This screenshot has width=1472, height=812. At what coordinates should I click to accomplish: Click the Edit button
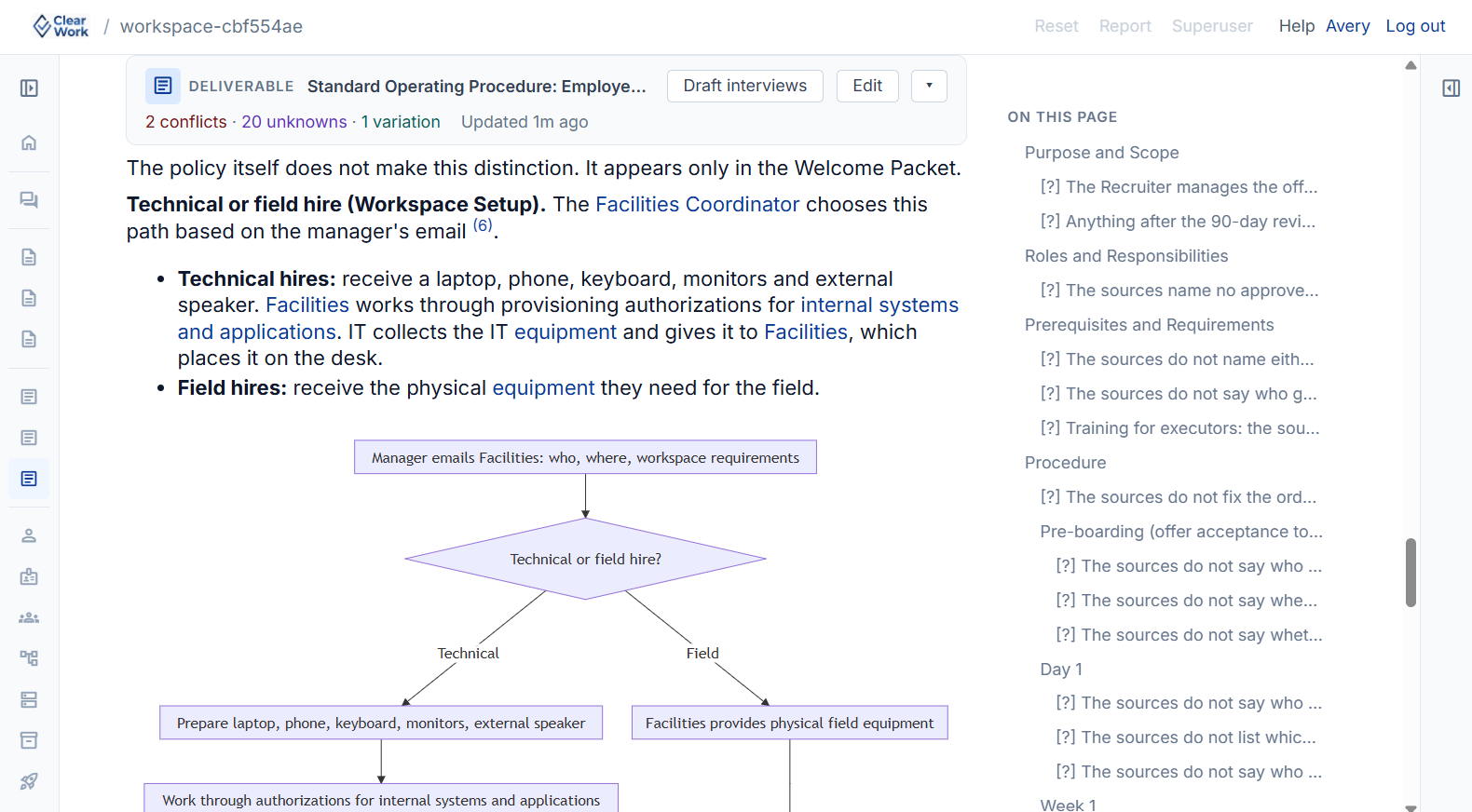pos(867,86)
